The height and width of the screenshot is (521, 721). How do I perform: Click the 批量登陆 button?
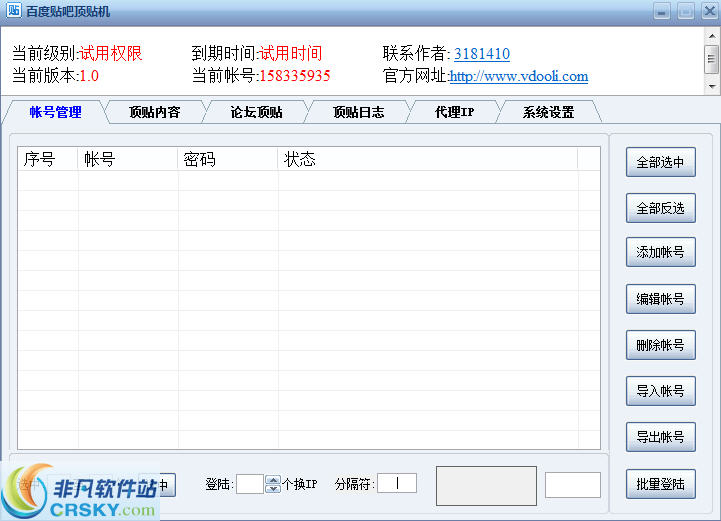pyautogui.click(x=660, y=484)
